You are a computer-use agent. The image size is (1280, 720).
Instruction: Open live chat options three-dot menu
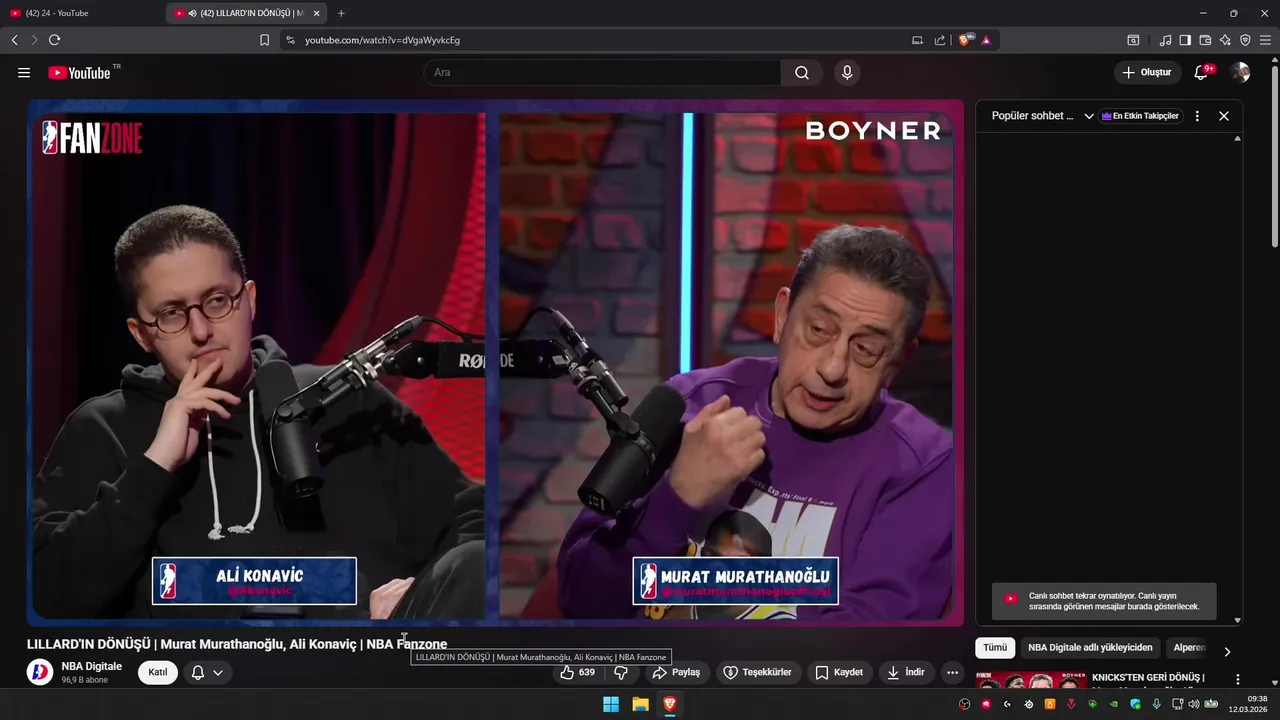(x=1197, y=116)
